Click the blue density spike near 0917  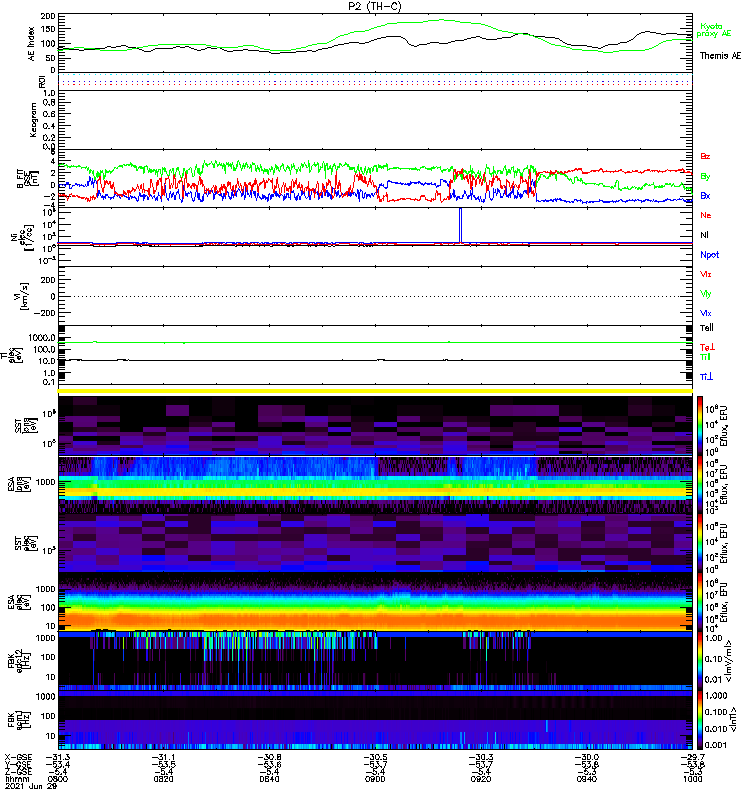click(x=460, y=226)
